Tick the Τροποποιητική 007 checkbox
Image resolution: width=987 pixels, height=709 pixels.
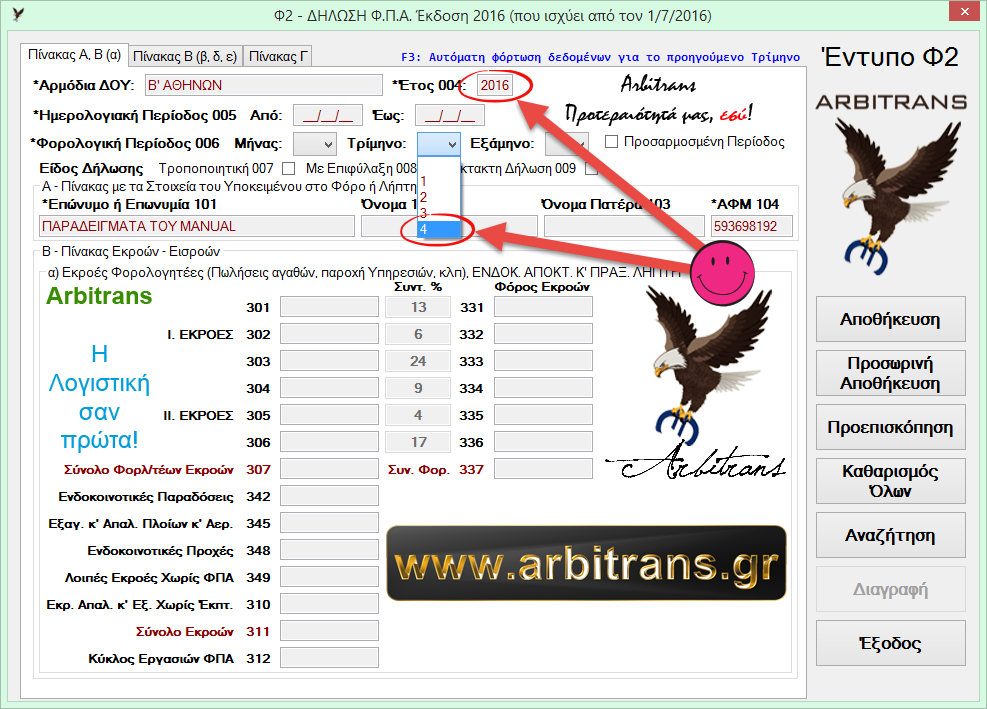288,168
